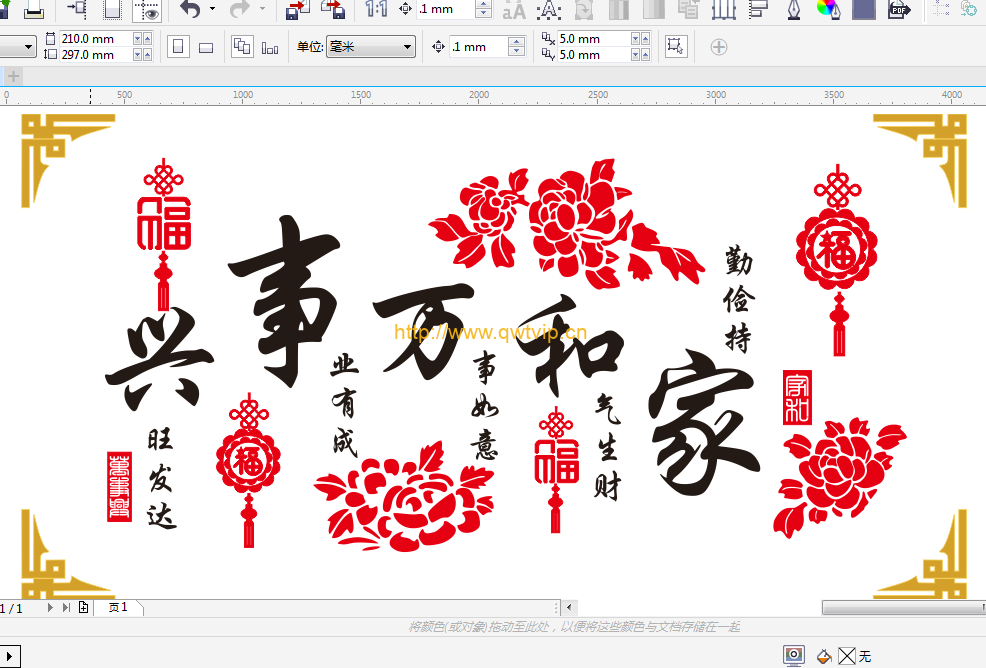
Task: Click the horizontal scrollbar thumb
Action: 904,608
